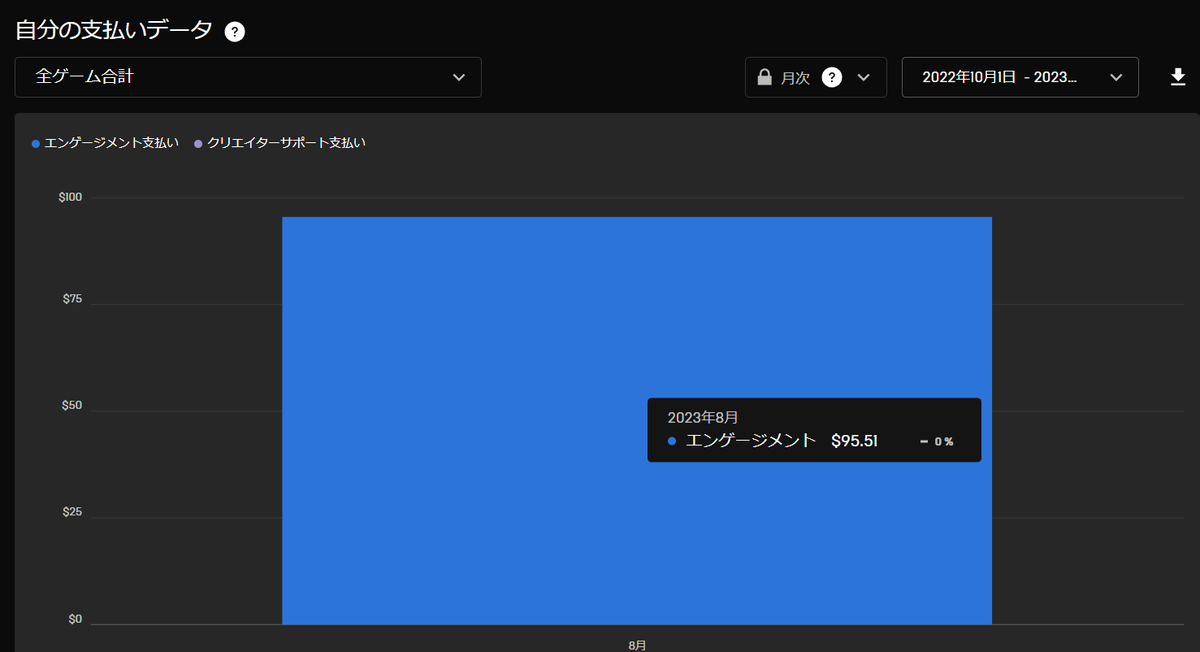This screenshot has width=1200, height=652.
Task: Click the blue dot inside the tooltip
Action: 670,440
